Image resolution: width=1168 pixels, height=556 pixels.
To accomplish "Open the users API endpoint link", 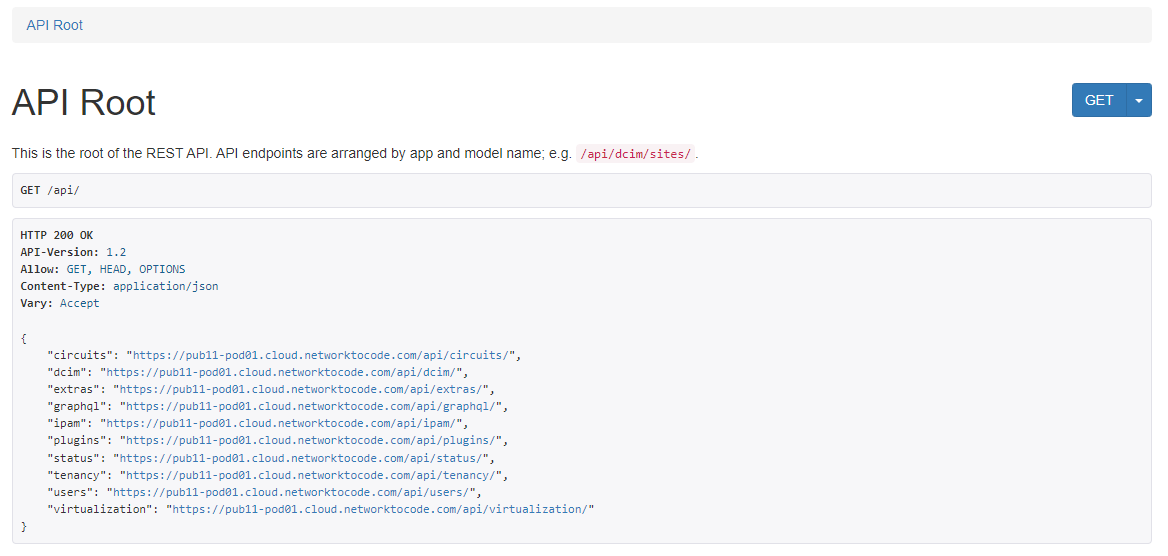I will (x=296, y=492).
